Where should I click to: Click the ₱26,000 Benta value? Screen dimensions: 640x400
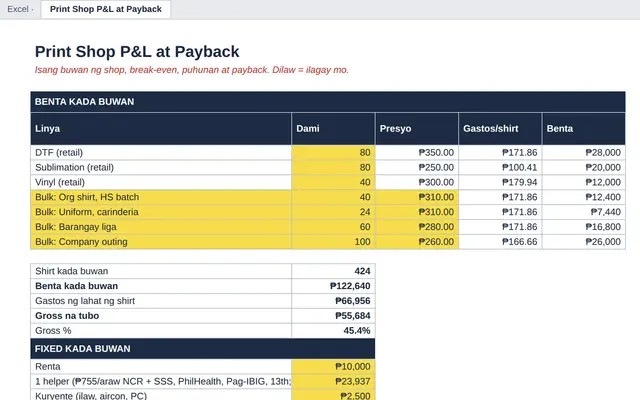pos(584,242)
